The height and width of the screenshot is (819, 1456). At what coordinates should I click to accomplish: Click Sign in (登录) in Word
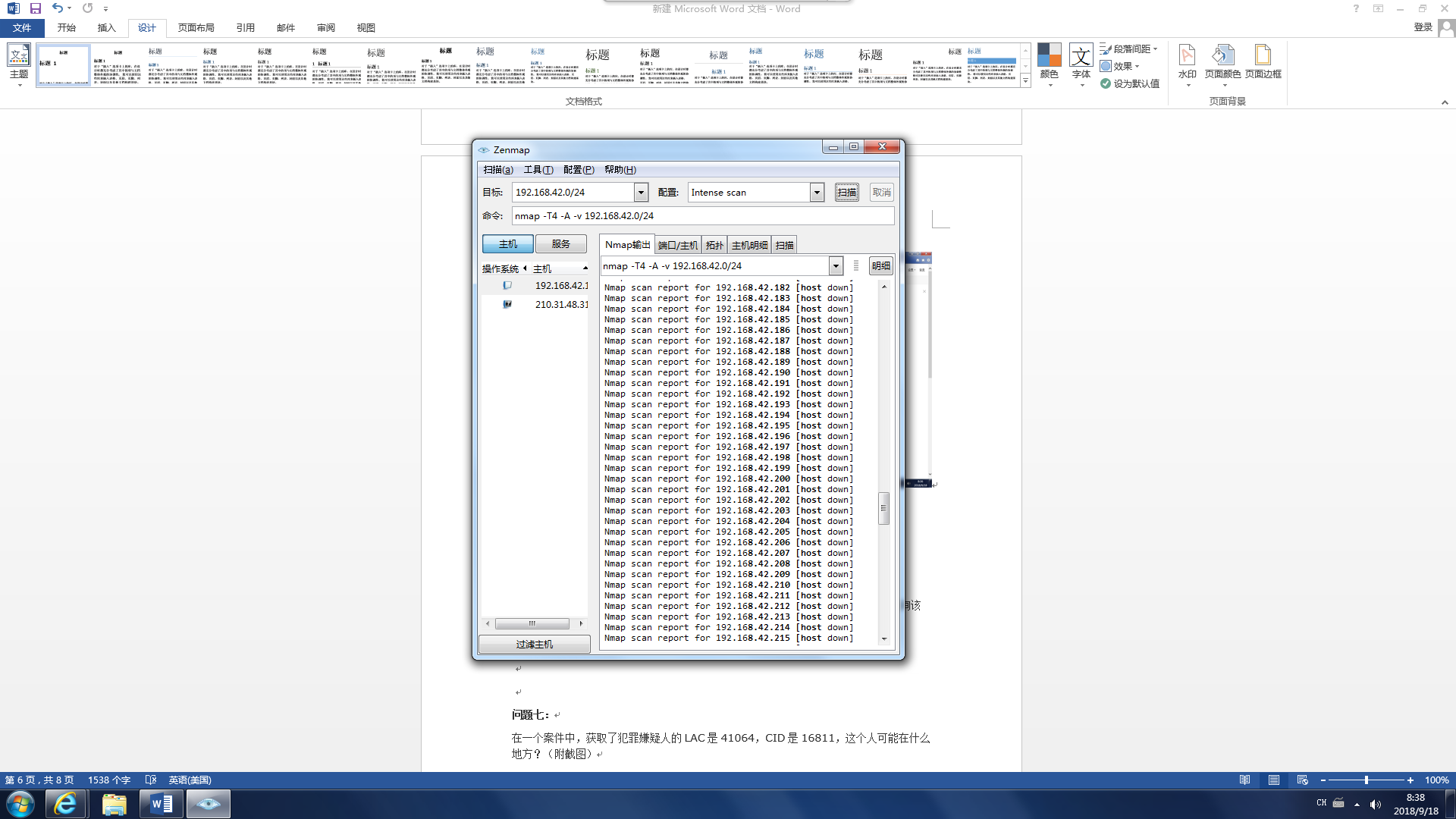click(1423, 27)
